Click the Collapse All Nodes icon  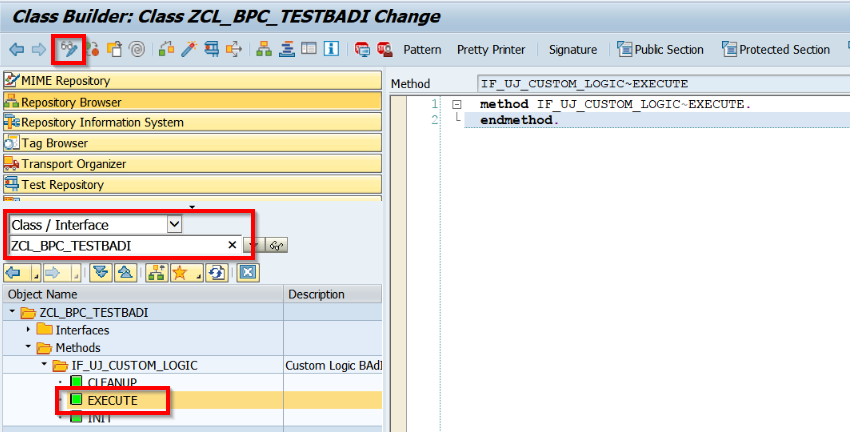[125, 273]
